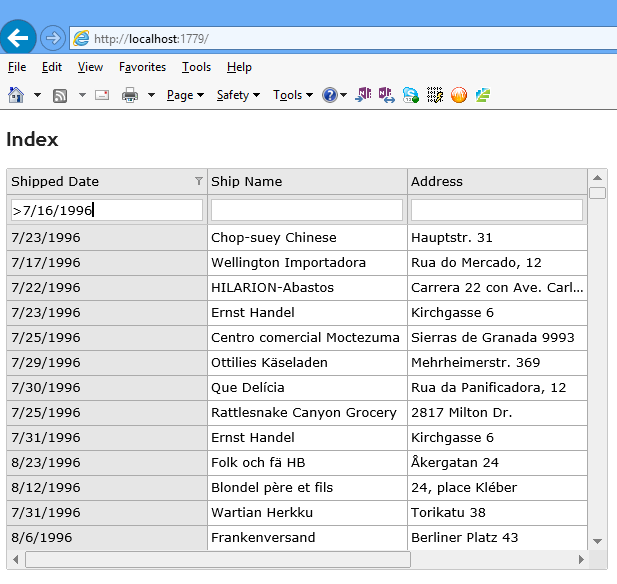Click the OneNote Linked Notes icon

tap(386, 95)
